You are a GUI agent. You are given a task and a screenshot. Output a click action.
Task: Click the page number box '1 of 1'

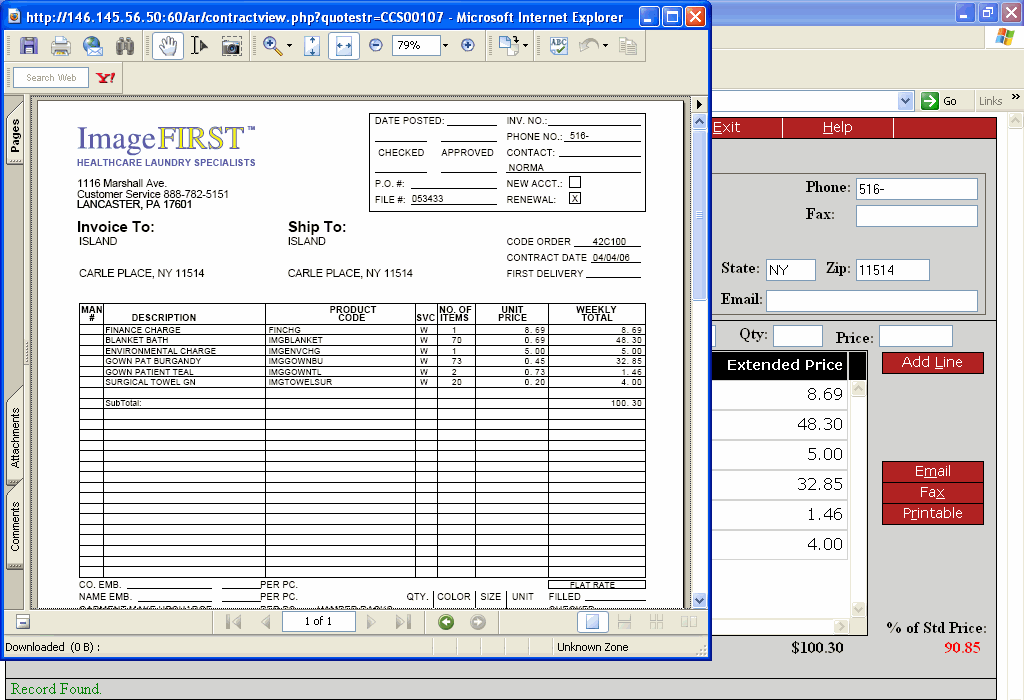click(319, 622)
